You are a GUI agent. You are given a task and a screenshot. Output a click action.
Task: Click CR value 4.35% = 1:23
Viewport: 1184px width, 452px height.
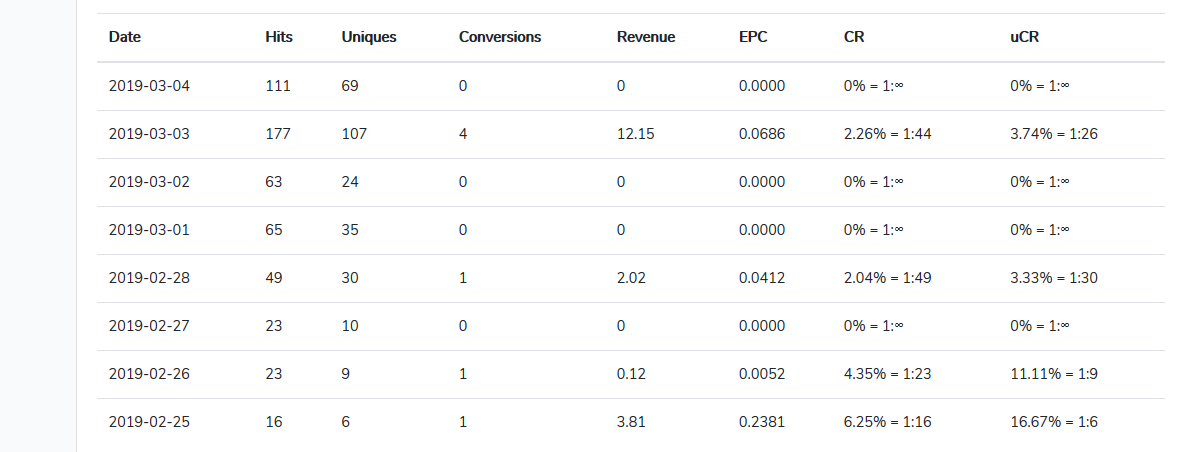click(887, 374)
